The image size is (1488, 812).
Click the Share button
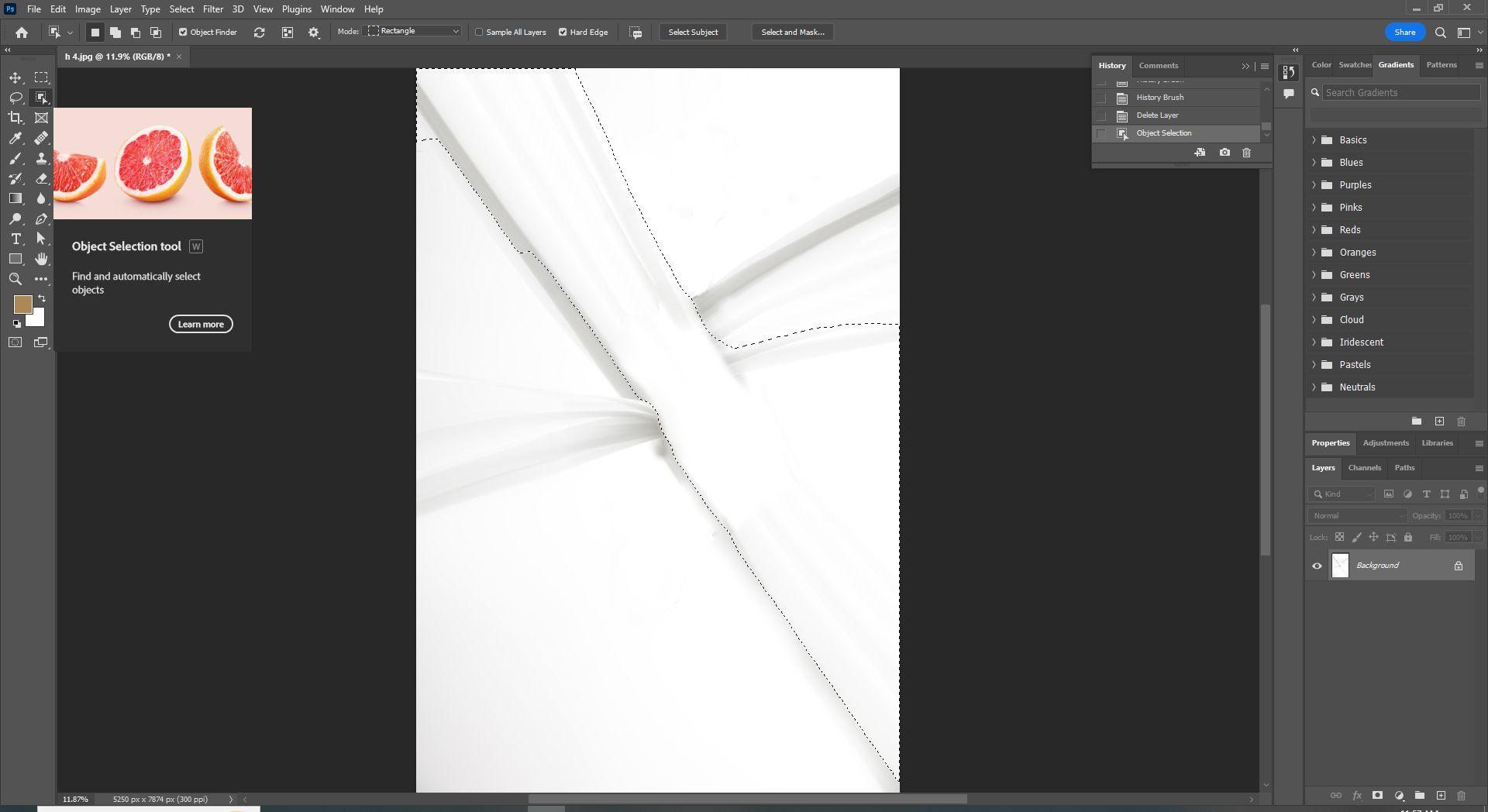coord(1404,33)
